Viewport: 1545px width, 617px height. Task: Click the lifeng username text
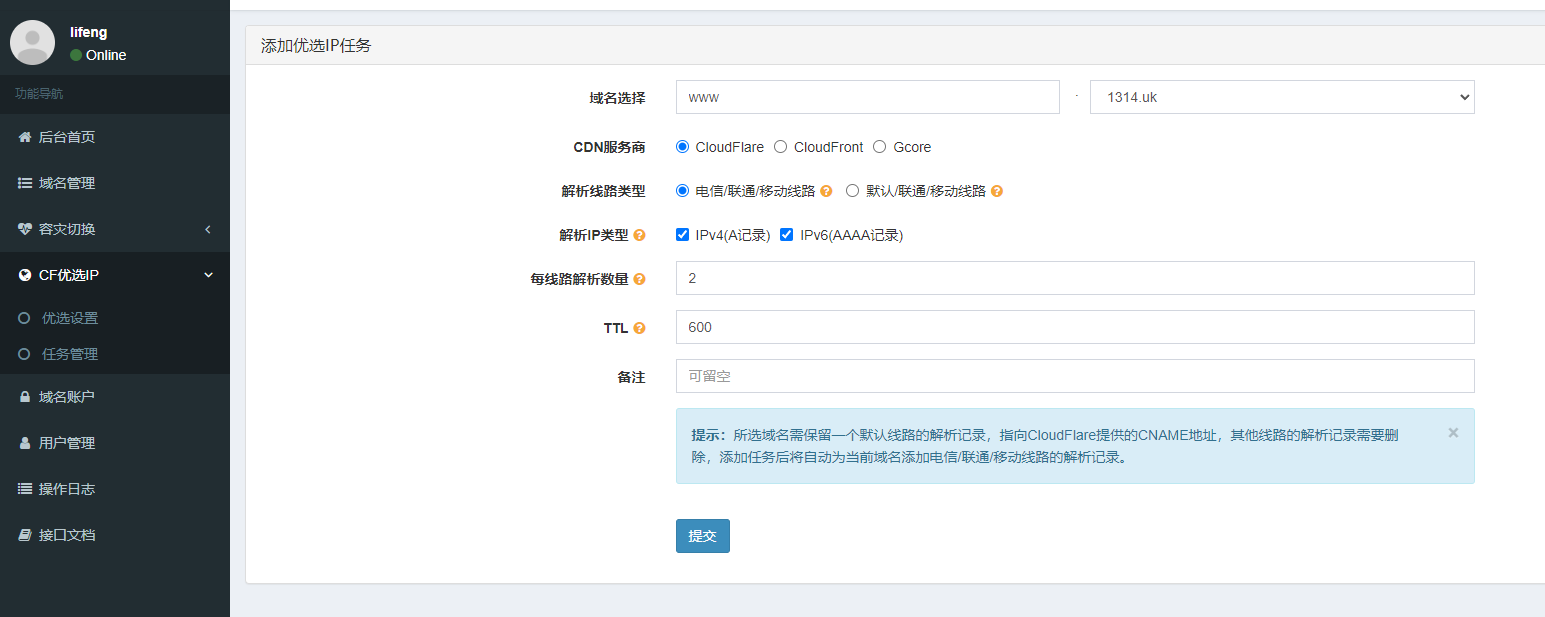coord(89,32)
